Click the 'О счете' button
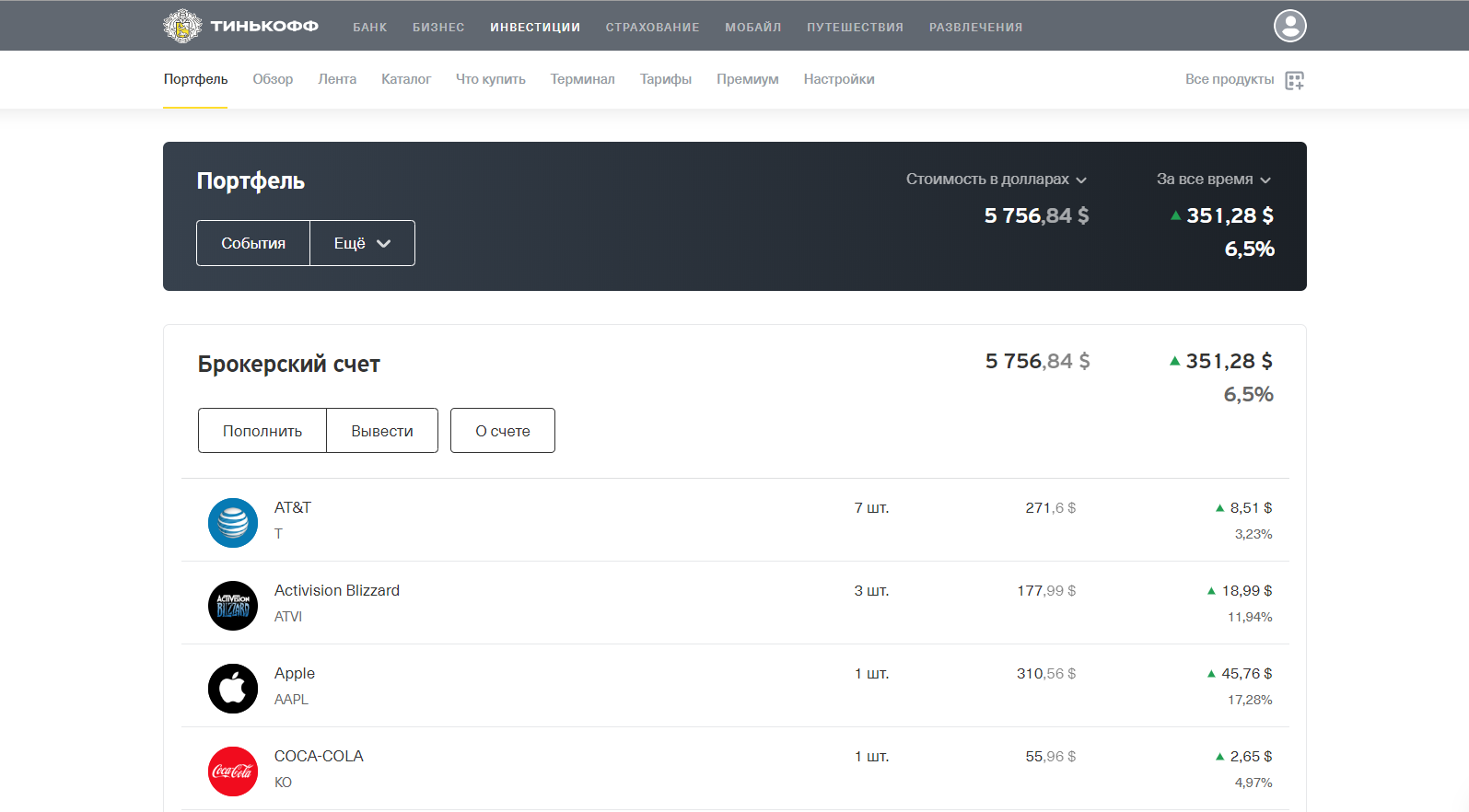Screen dimensions: 1469x812 point(503,431)
